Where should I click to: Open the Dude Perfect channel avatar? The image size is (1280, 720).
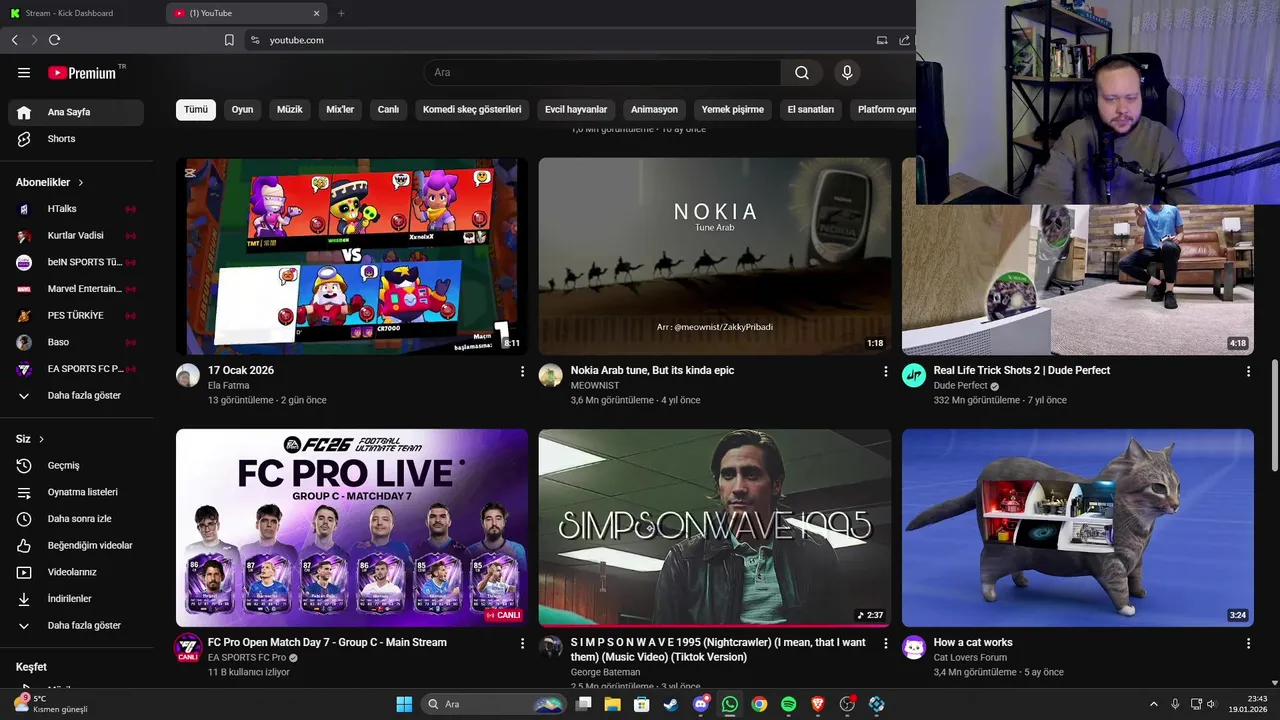[914, 375]
